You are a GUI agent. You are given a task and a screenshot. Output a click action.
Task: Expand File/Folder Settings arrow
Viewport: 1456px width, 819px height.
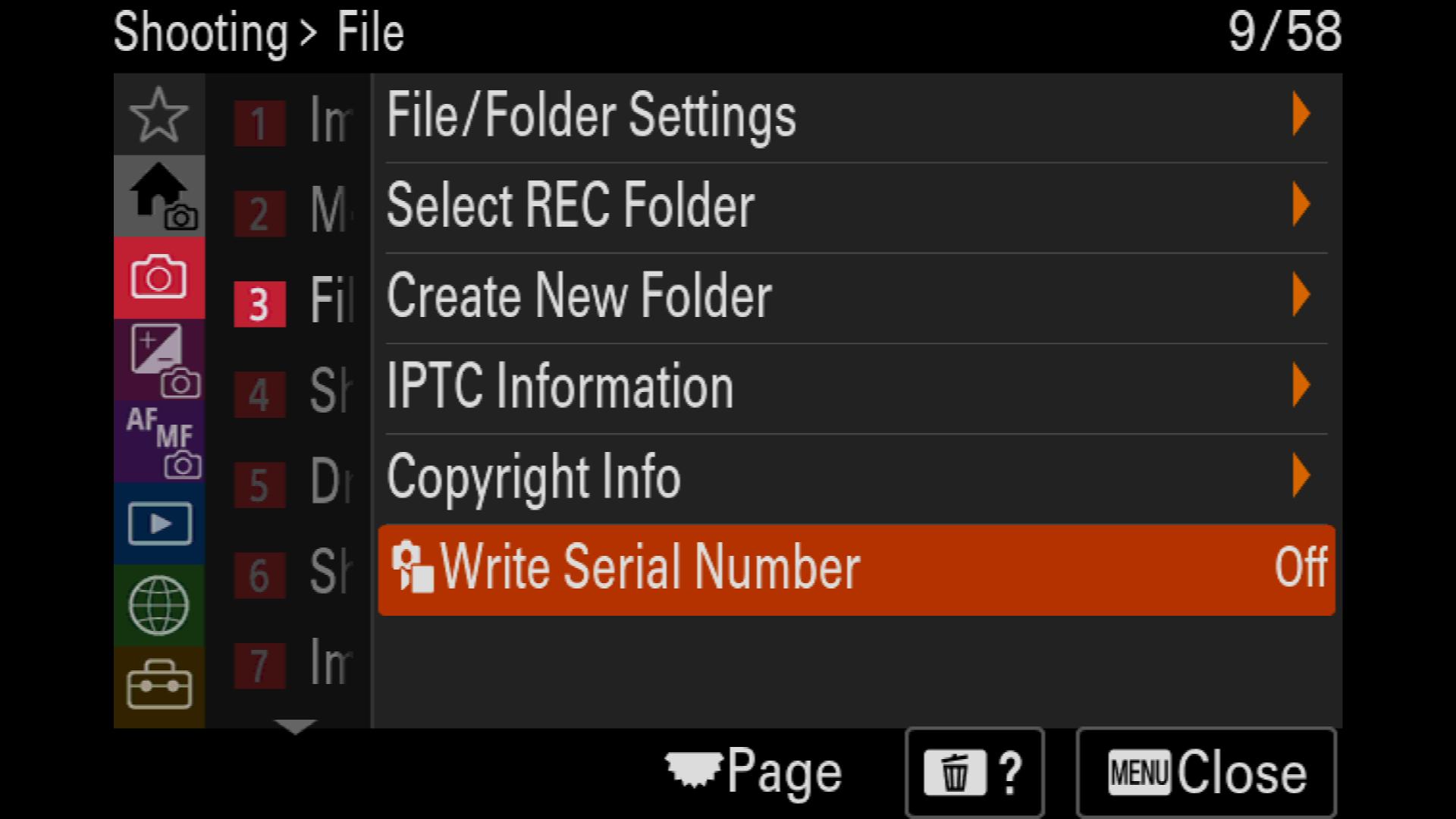point(1301,115)
